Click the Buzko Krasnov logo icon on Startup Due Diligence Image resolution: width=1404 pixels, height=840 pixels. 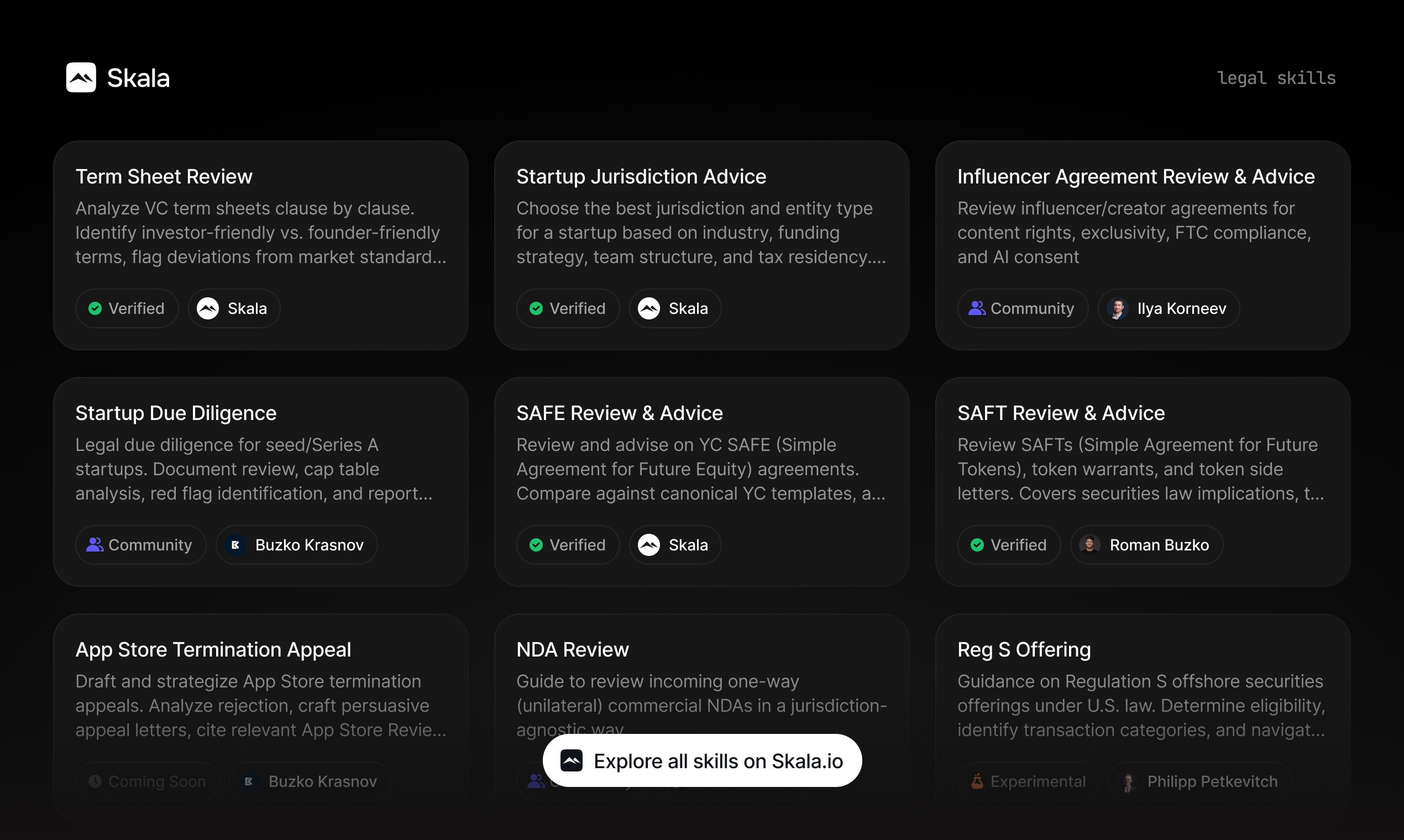coord(236,544)
